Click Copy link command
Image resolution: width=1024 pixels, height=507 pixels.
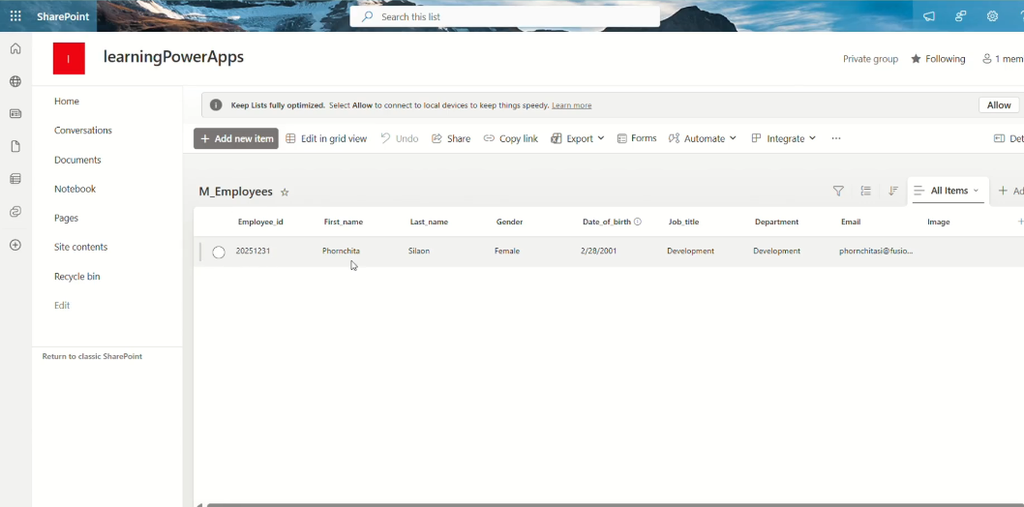pos(511,139)
